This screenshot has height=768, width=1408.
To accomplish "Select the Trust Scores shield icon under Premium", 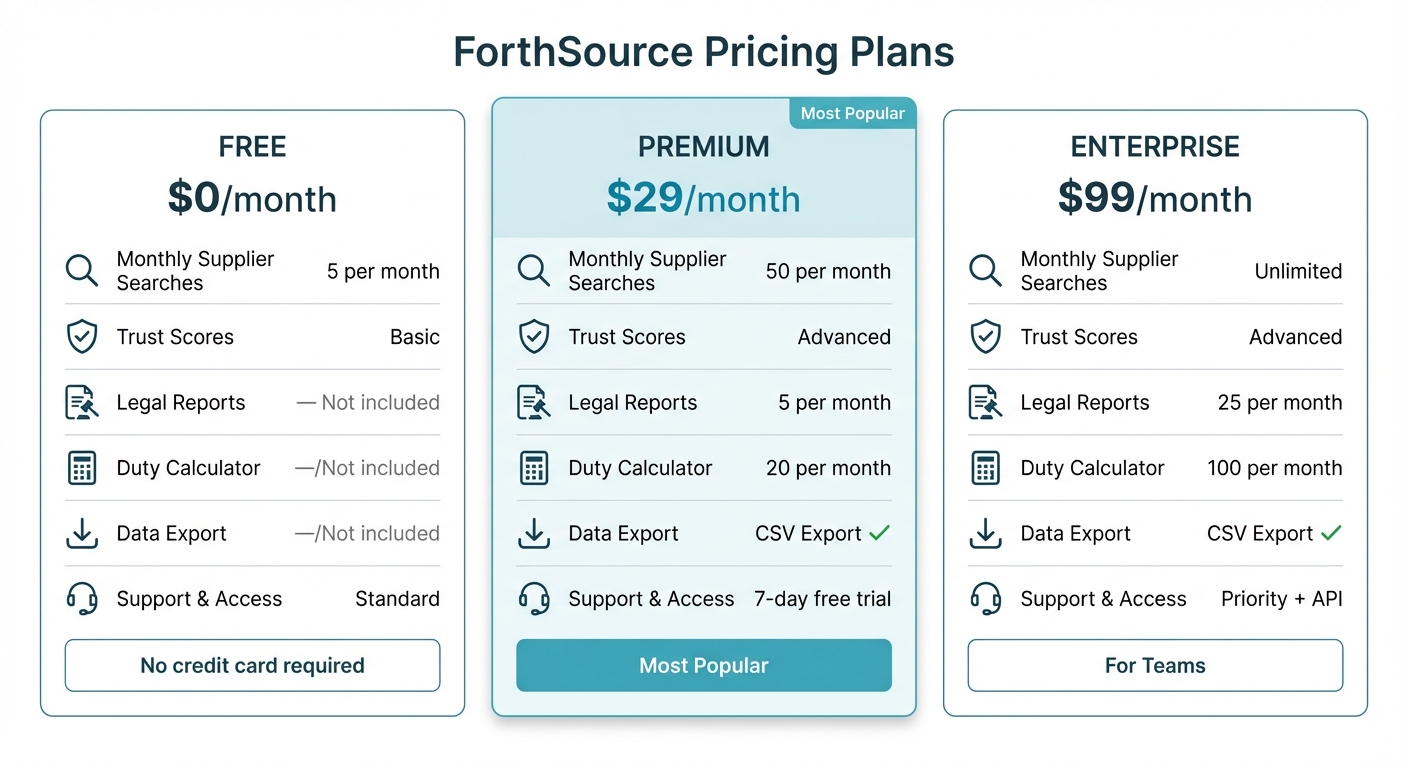I will (x=533, y=337).
